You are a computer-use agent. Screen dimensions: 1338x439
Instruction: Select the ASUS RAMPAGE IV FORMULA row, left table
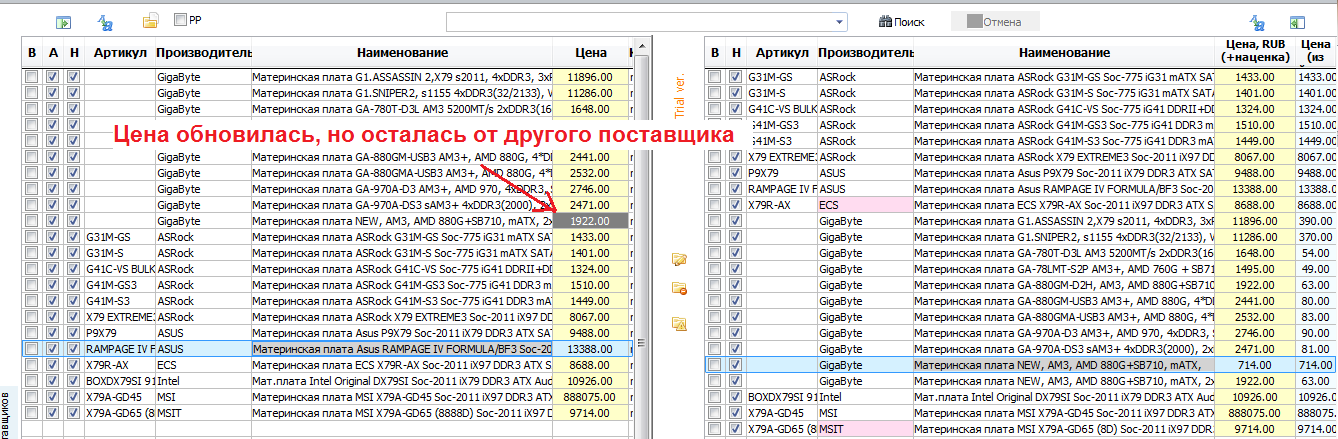pyautogui.click(x=326, y=349)
